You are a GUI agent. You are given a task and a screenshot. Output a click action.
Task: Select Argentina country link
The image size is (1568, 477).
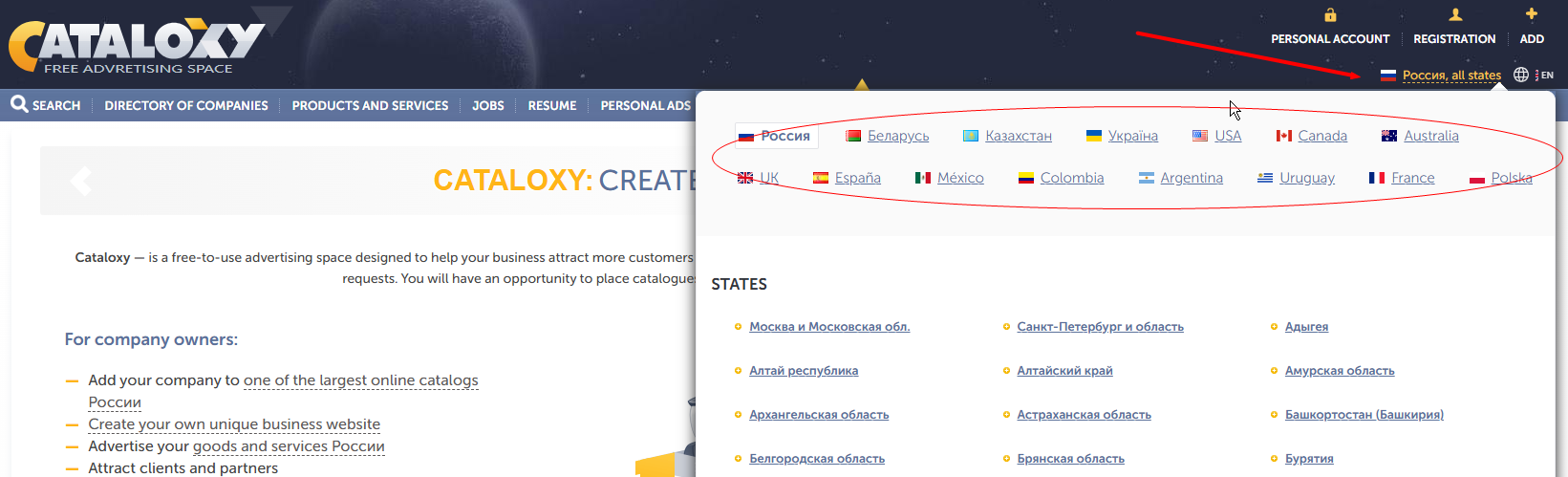pyautogui.click(x=1192, y=178)
